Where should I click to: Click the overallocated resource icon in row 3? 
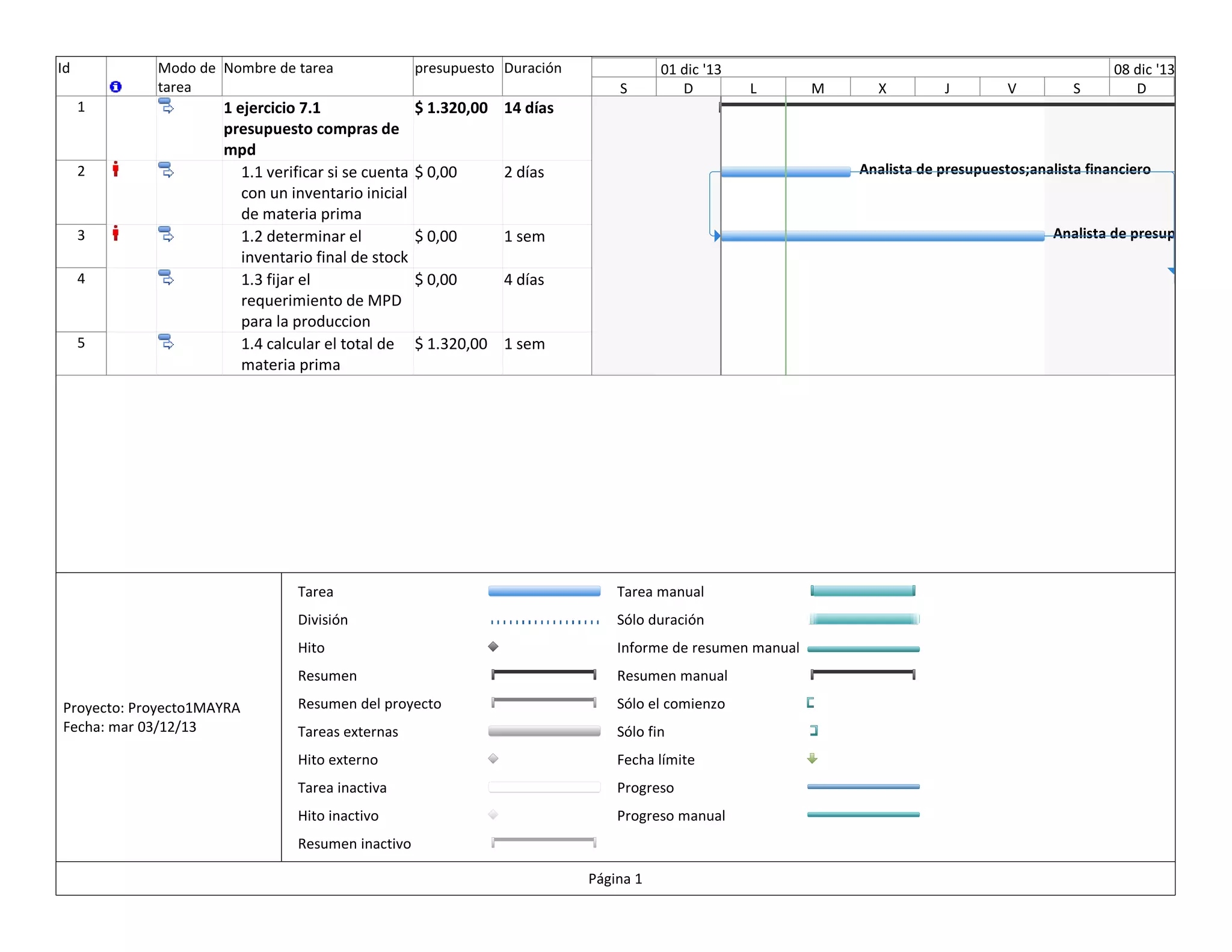115,233
